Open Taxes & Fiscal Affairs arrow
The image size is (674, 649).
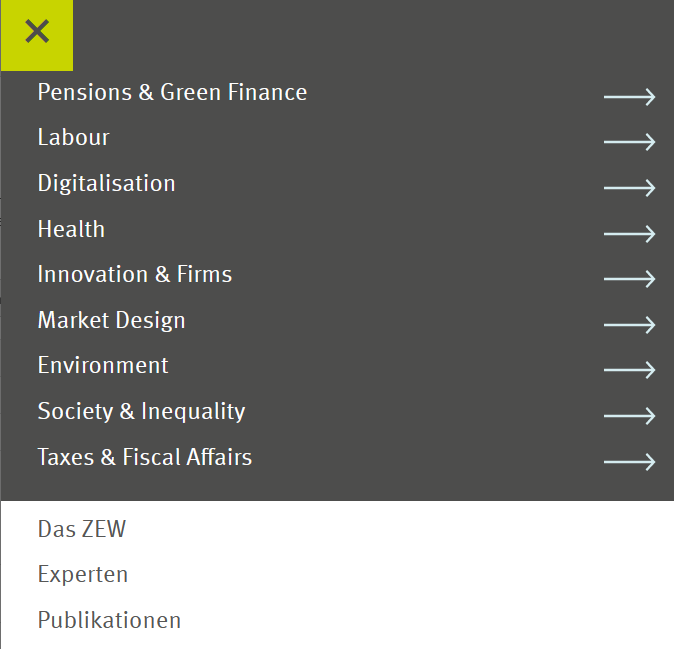(629, 461)
